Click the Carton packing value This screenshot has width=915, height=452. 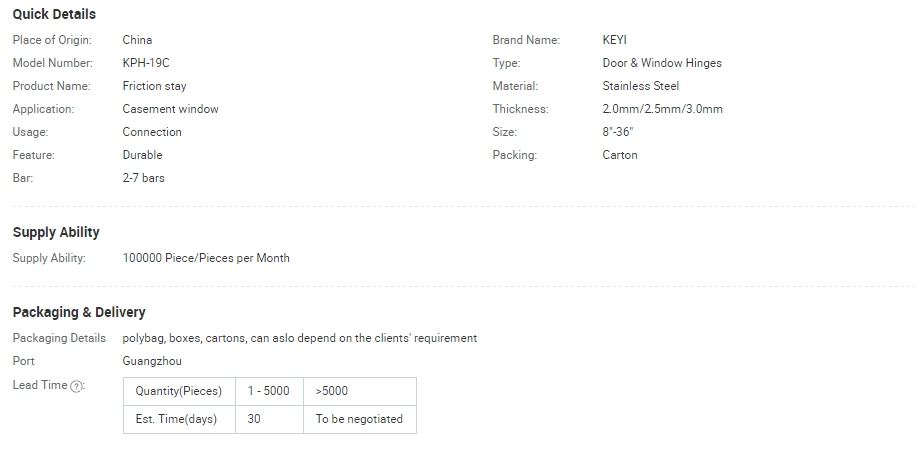[x=620, y=155]
